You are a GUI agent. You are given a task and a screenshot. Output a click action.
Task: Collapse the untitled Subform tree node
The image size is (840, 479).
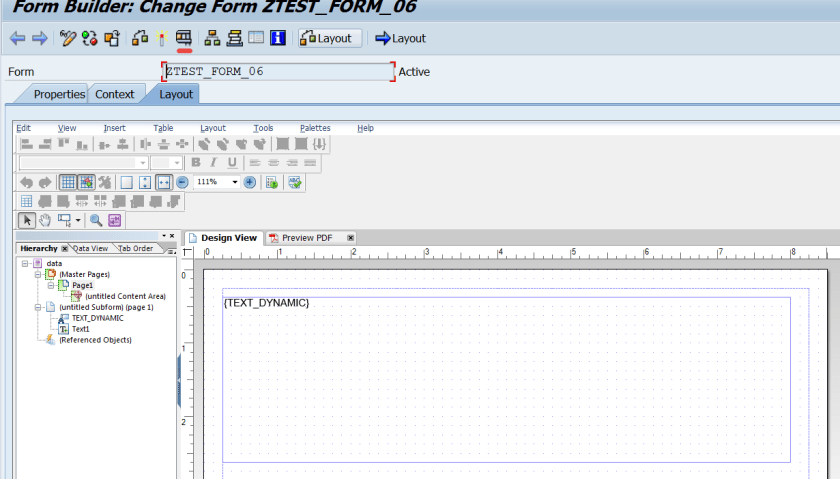[x=39, y=307]
